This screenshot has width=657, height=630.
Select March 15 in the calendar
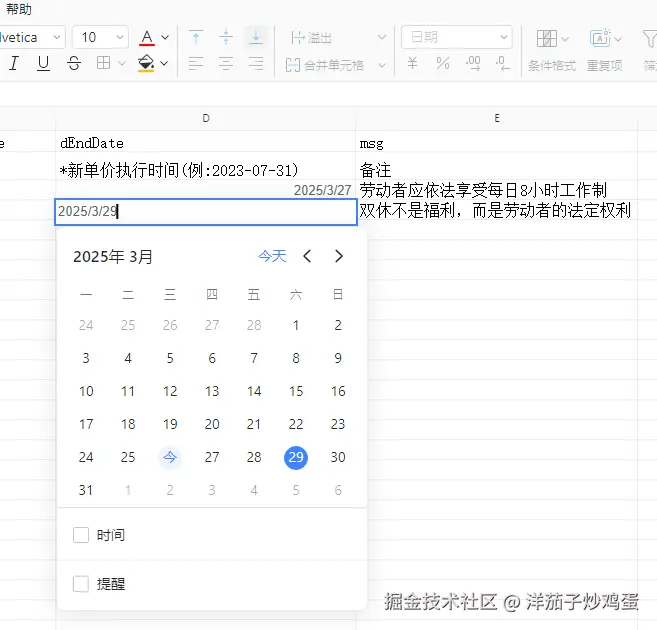click(296, 391)
